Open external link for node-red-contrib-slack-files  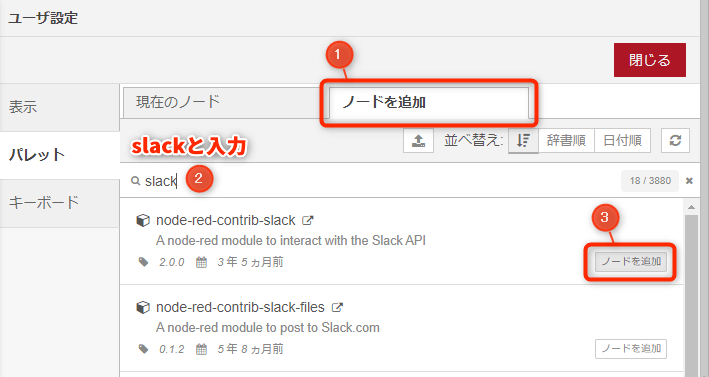tap(337, 308)
